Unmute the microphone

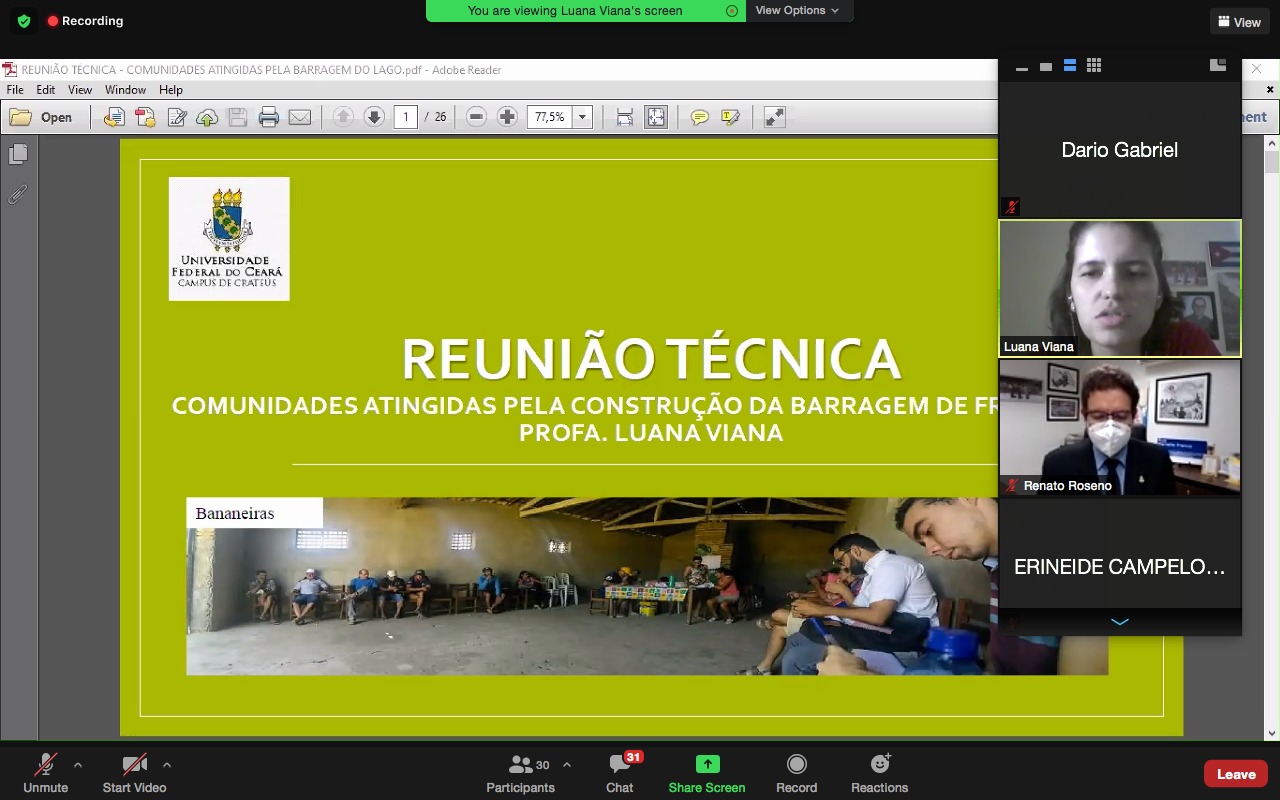(45, 773)
